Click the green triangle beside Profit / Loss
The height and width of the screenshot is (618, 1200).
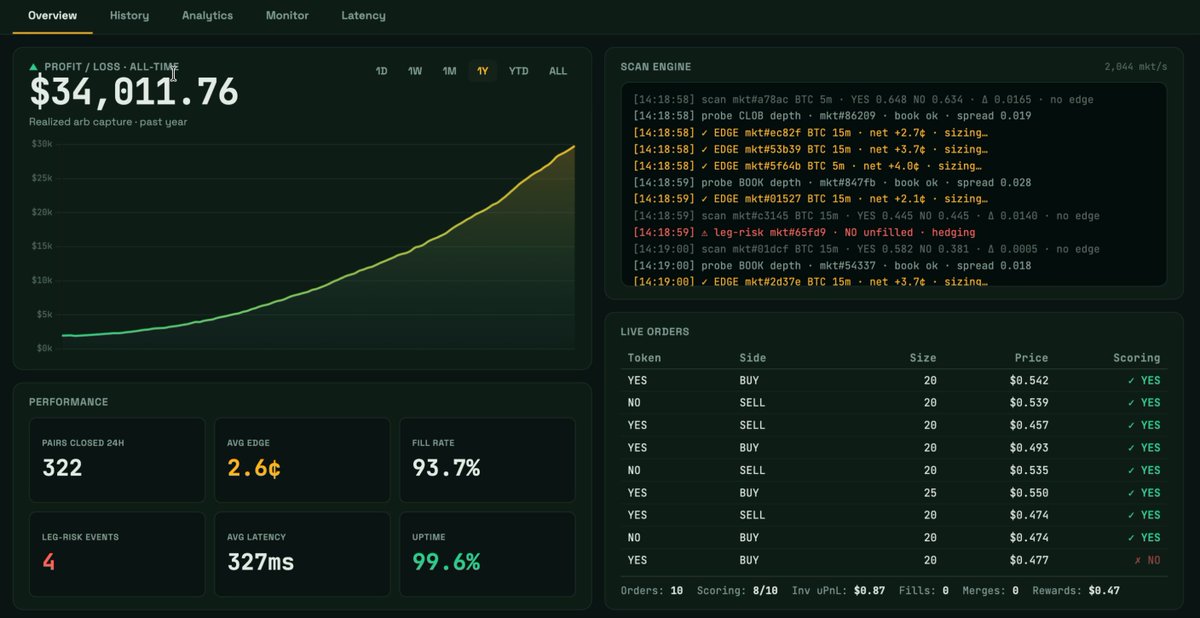click(x=34, y=67)
